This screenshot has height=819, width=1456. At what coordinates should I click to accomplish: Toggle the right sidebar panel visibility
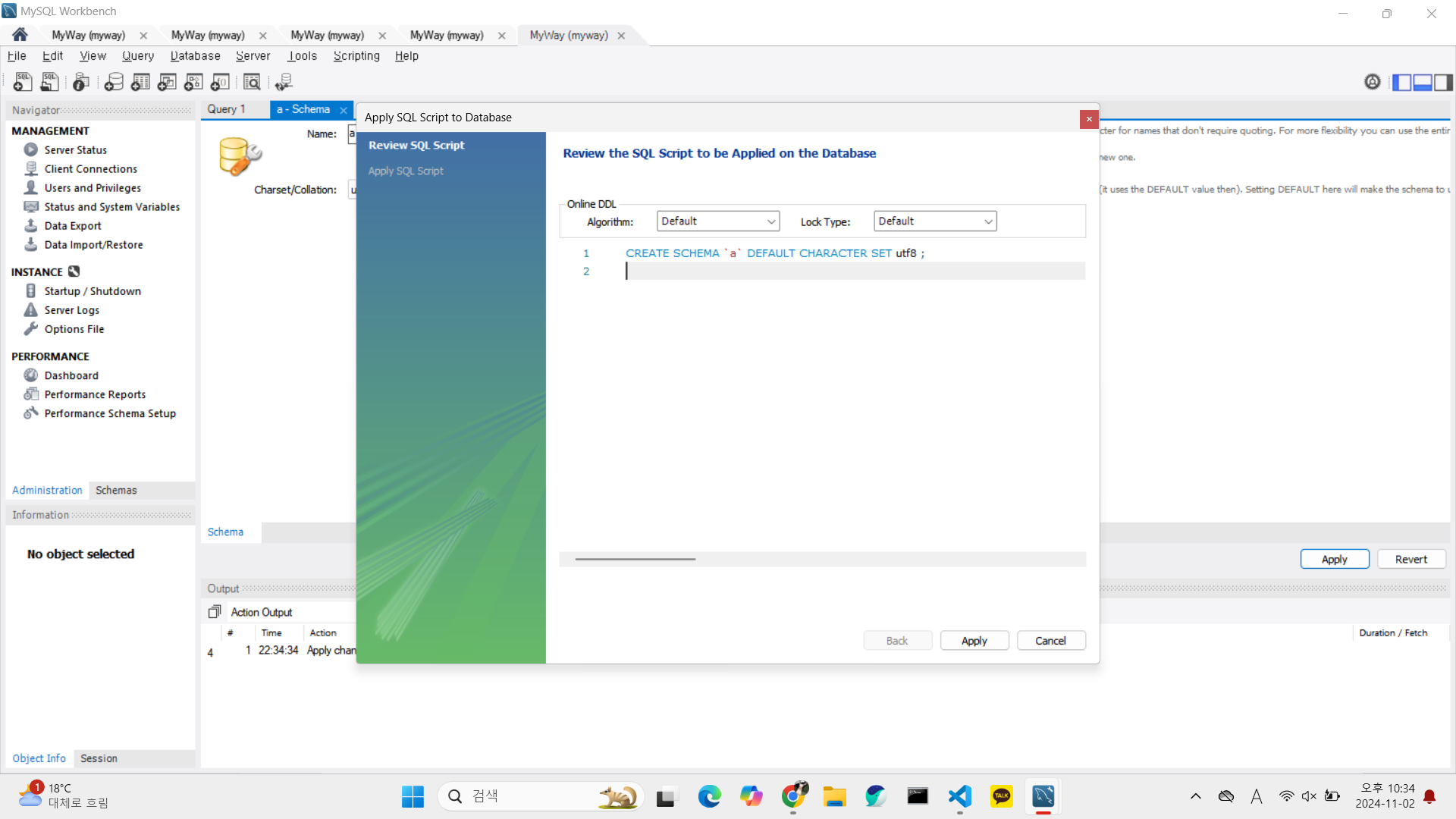pos(1443,82)
